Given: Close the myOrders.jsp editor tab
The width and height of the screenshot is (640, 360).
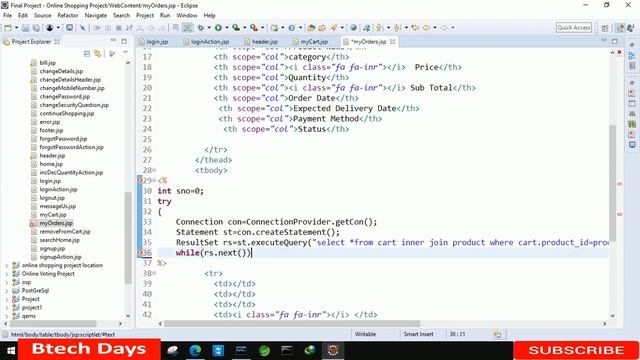Looking at the screenshot, I should (393, 42).
